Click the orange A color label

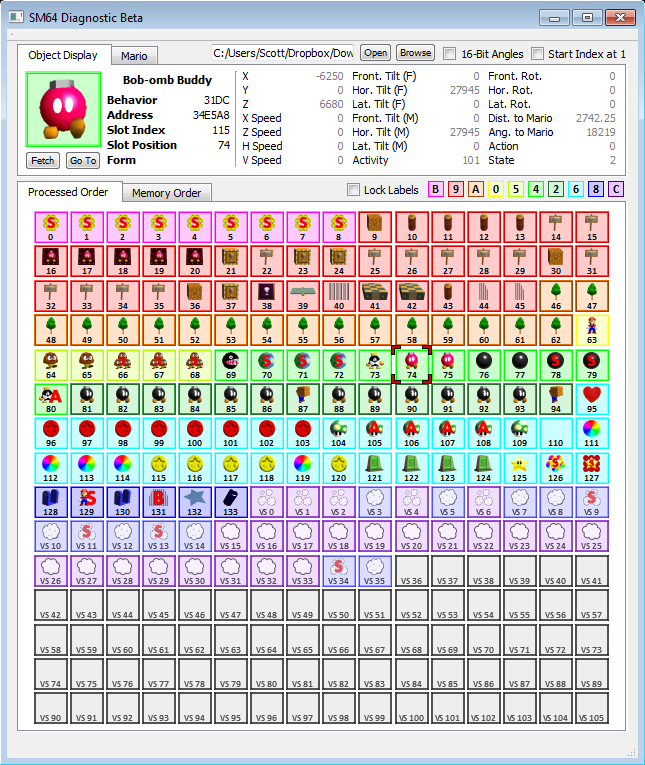(476, 189)
